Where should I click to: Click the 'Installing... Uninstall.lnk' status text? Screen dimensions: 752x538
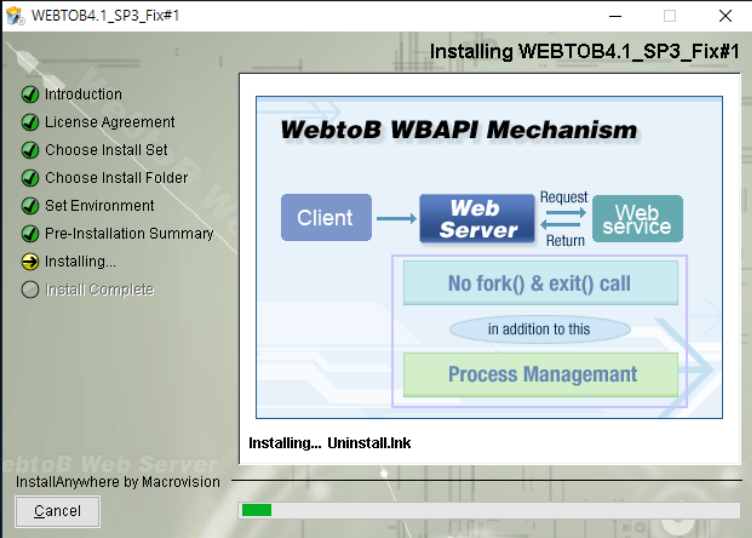329,443
